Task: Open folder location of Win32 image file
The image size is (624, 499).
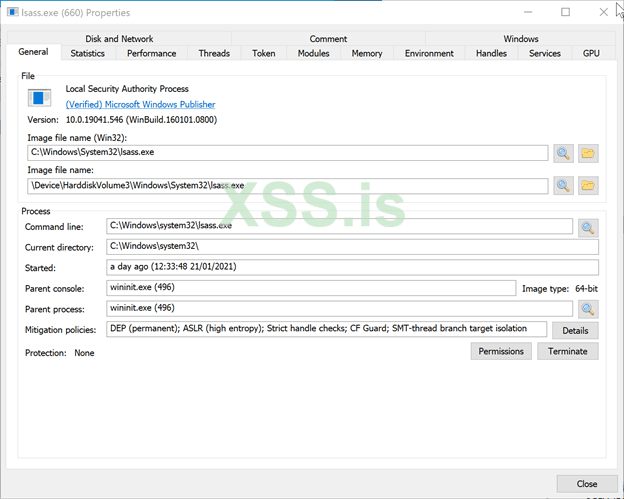Action: (588, 153)
